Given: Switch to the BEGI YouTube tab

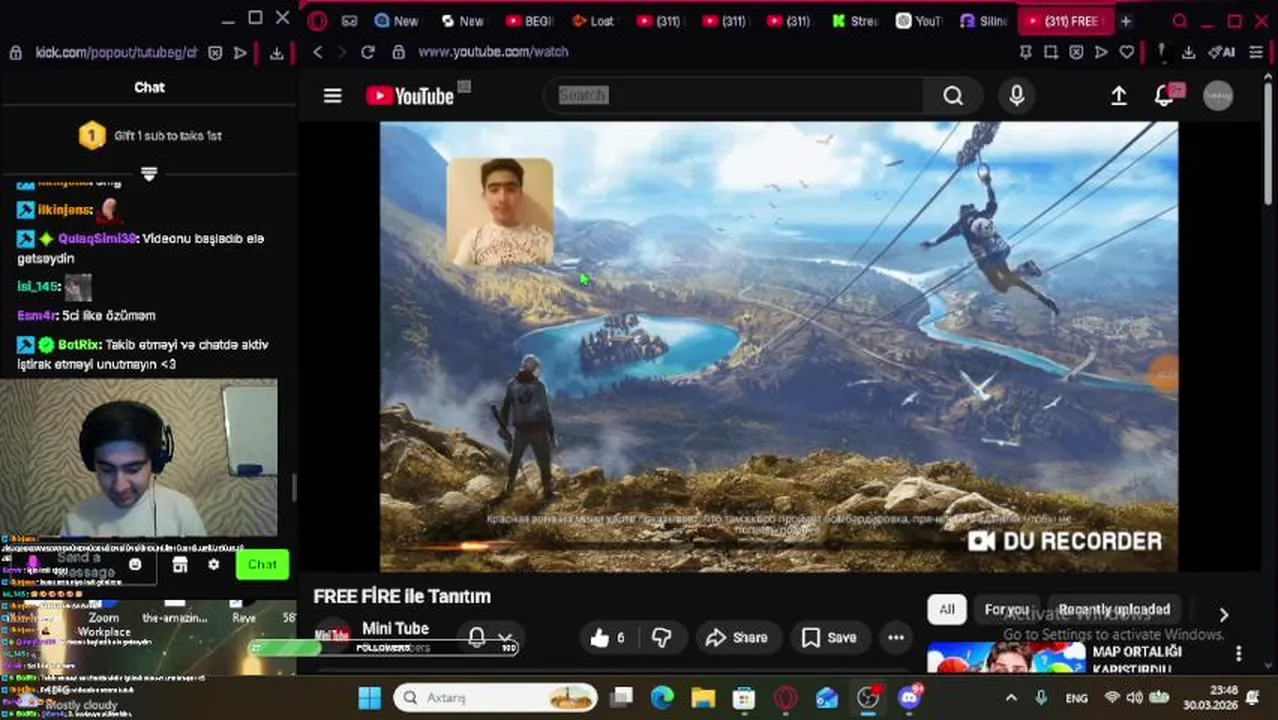Looking at the screenshot, I should pyautogui.click(x=529, y=20).
